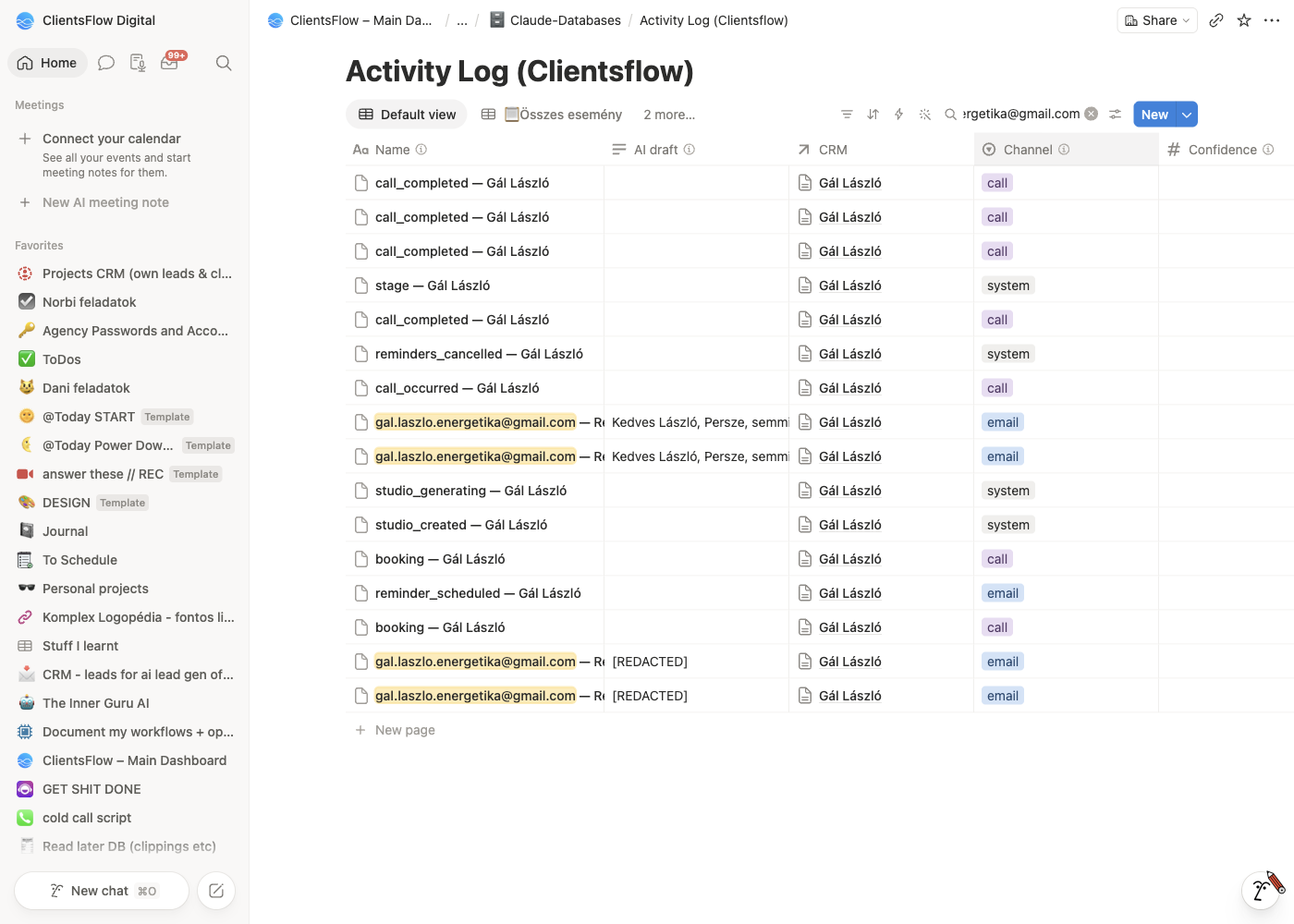
Task: Click the ClientsFlow Digital workspace logo
Action: pos(25,20)
